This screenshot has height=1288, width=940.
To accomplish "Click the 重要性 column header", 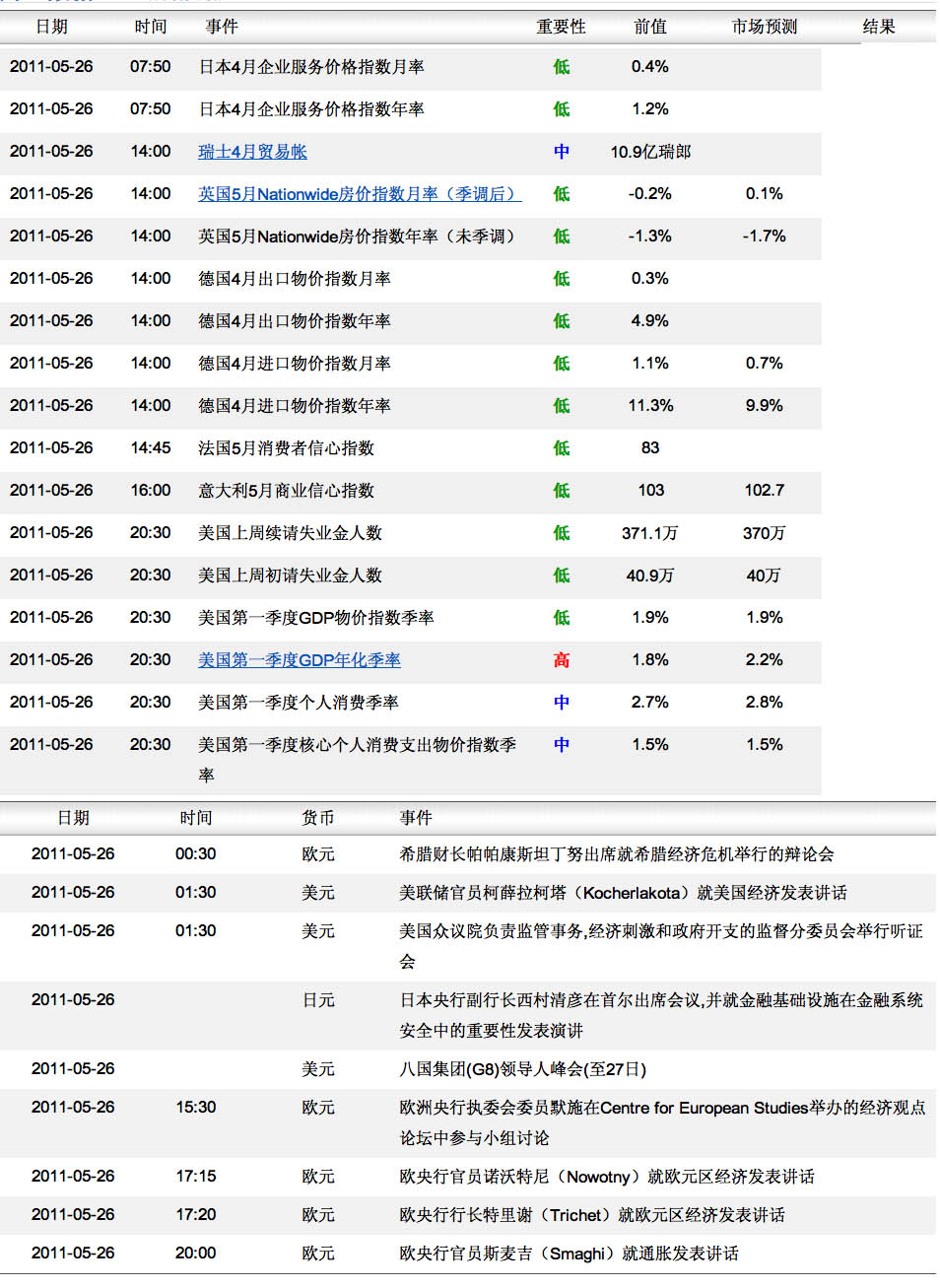I will tap(561, 27).
